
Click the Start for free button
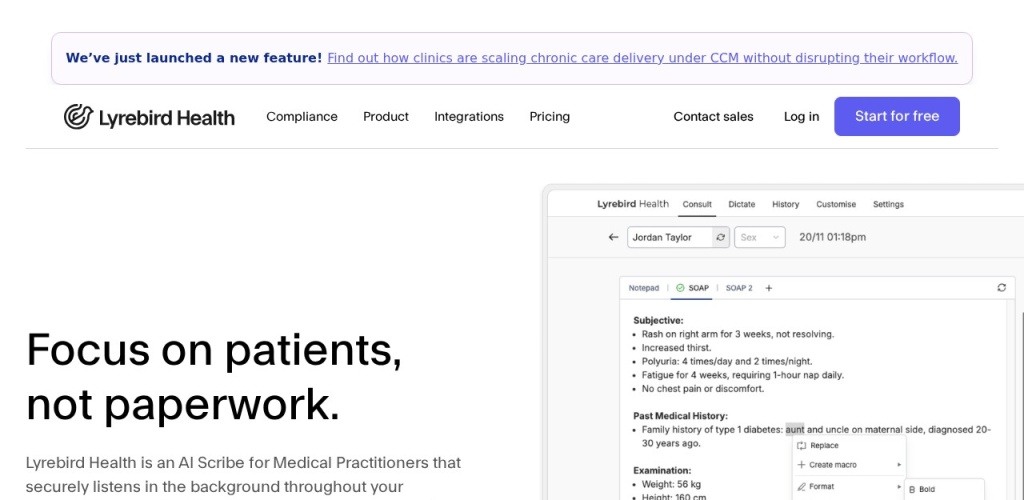click(x=897, y=116)
